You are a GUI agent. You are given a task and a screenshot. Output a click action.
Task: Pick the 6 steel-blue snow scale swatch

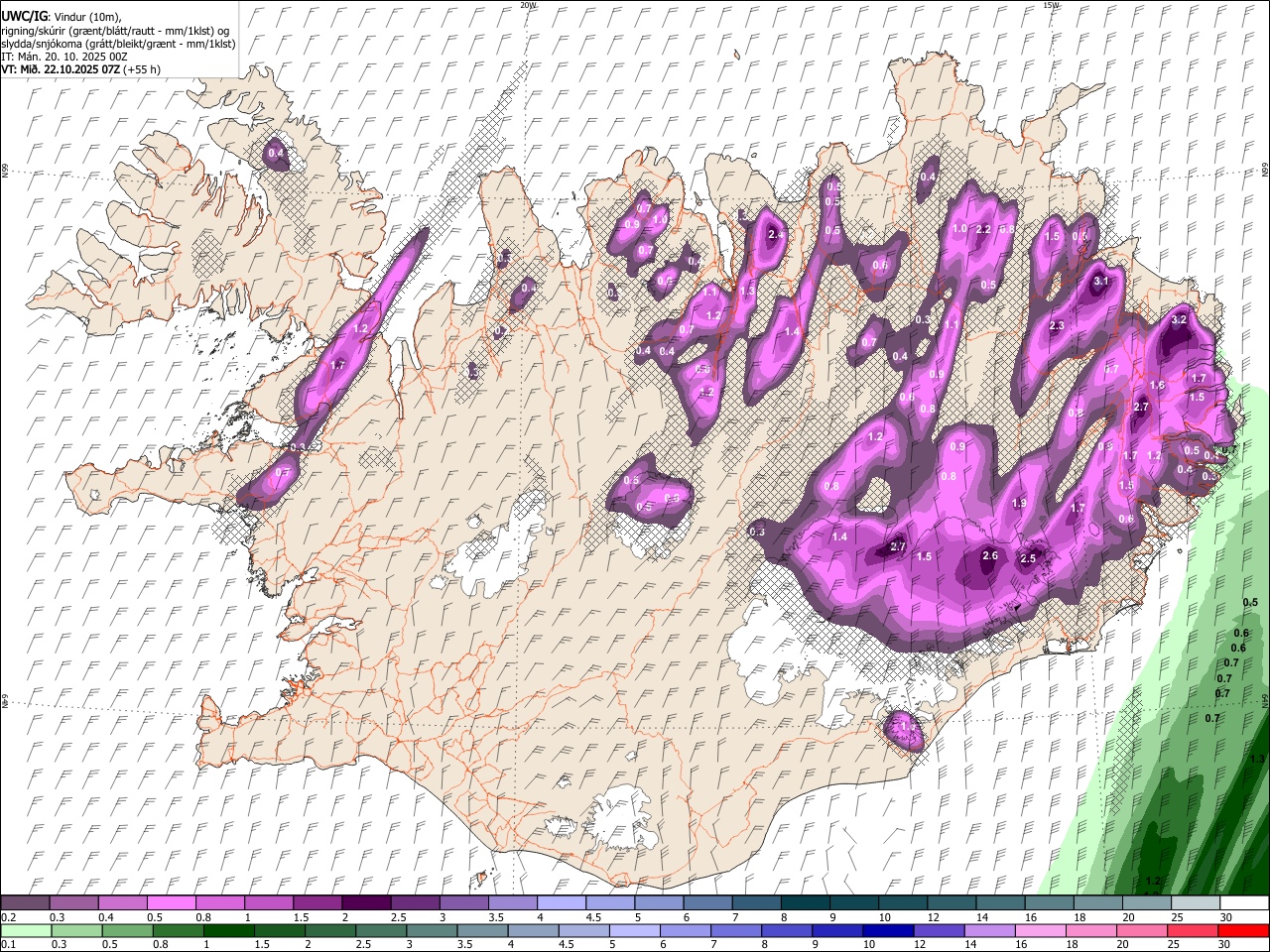coord(707,903)
